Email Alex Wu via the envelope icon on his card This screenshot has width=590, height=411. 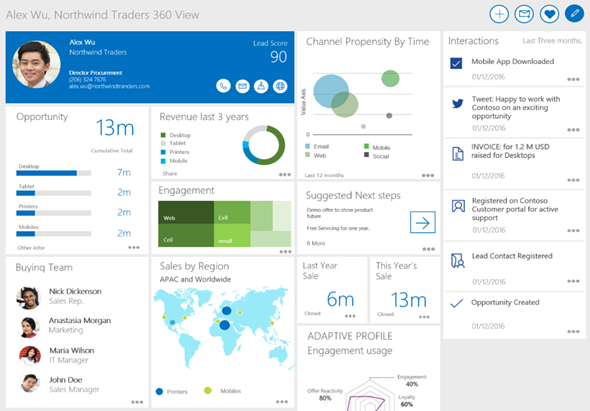pyautogui.click(x=242, y=86)
